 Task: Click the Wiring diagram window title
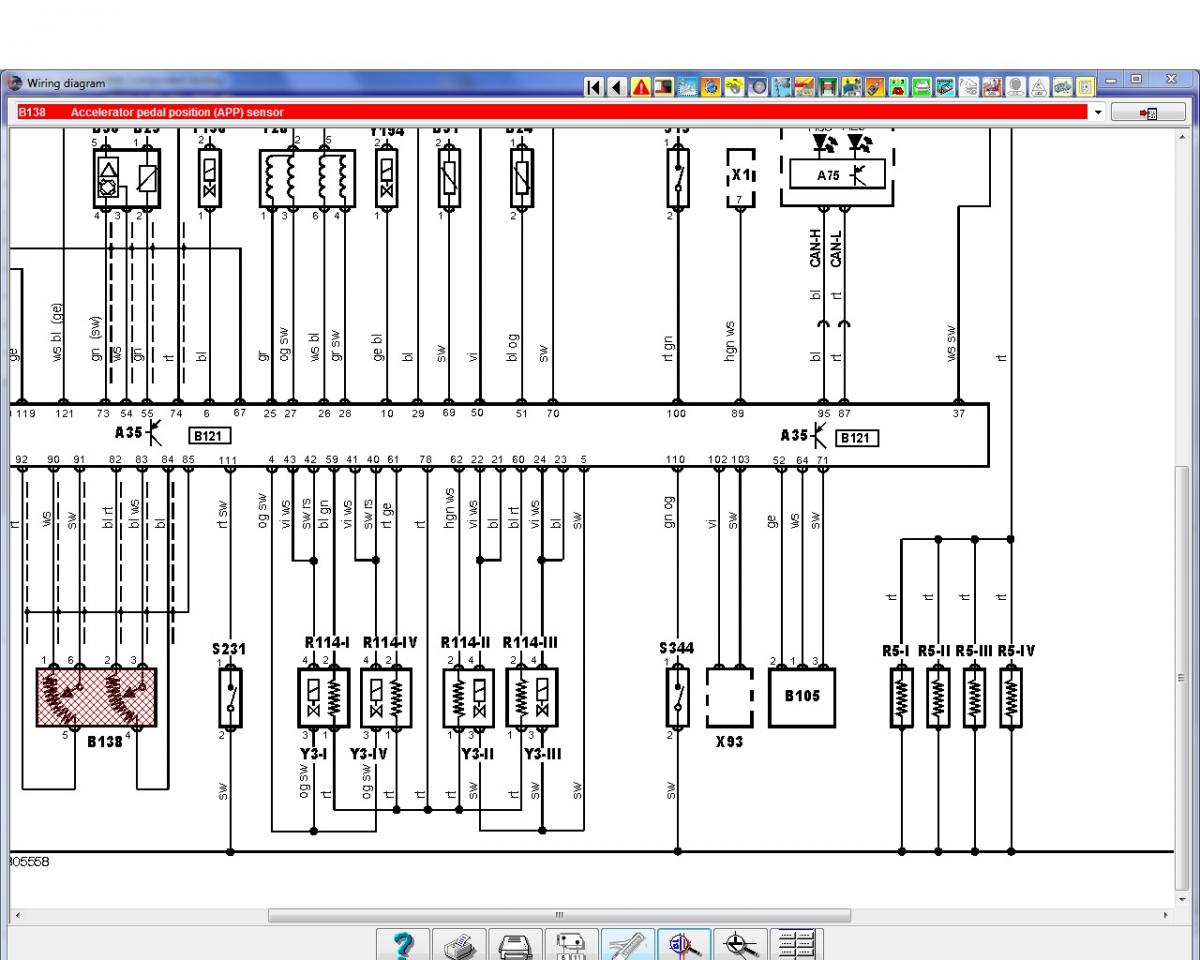(66, 83)
